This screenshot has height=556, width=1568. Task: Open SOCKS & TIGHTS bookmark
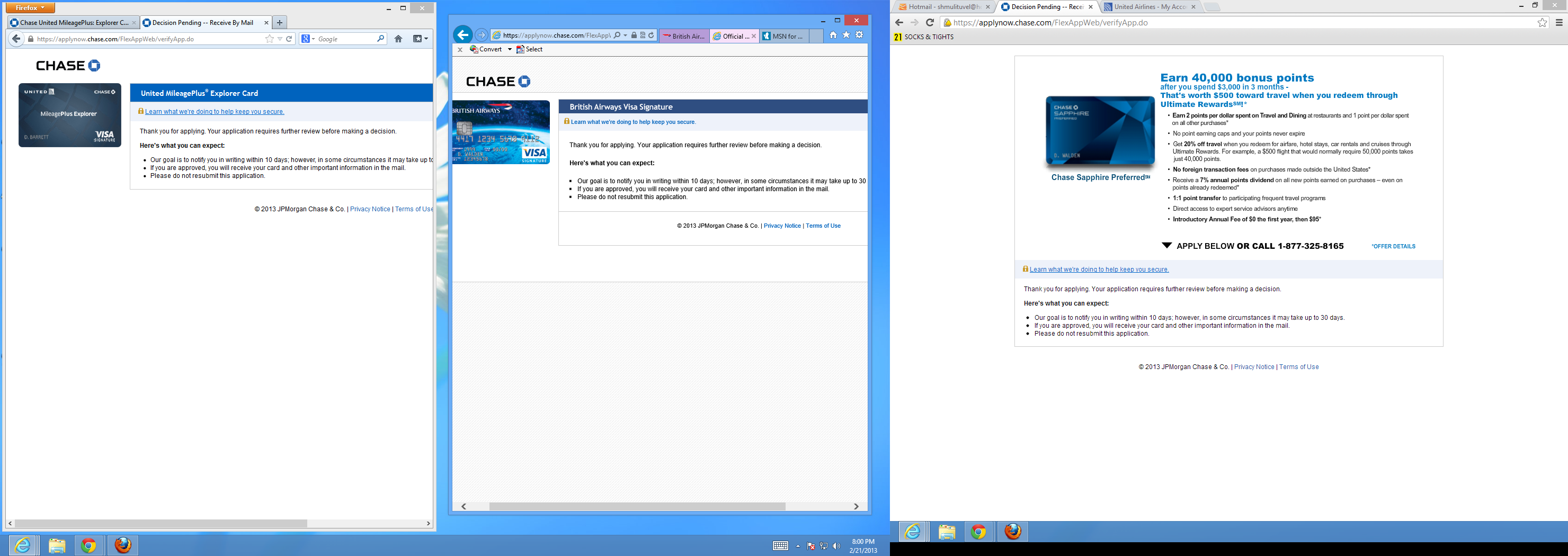(x=923, y=37)
